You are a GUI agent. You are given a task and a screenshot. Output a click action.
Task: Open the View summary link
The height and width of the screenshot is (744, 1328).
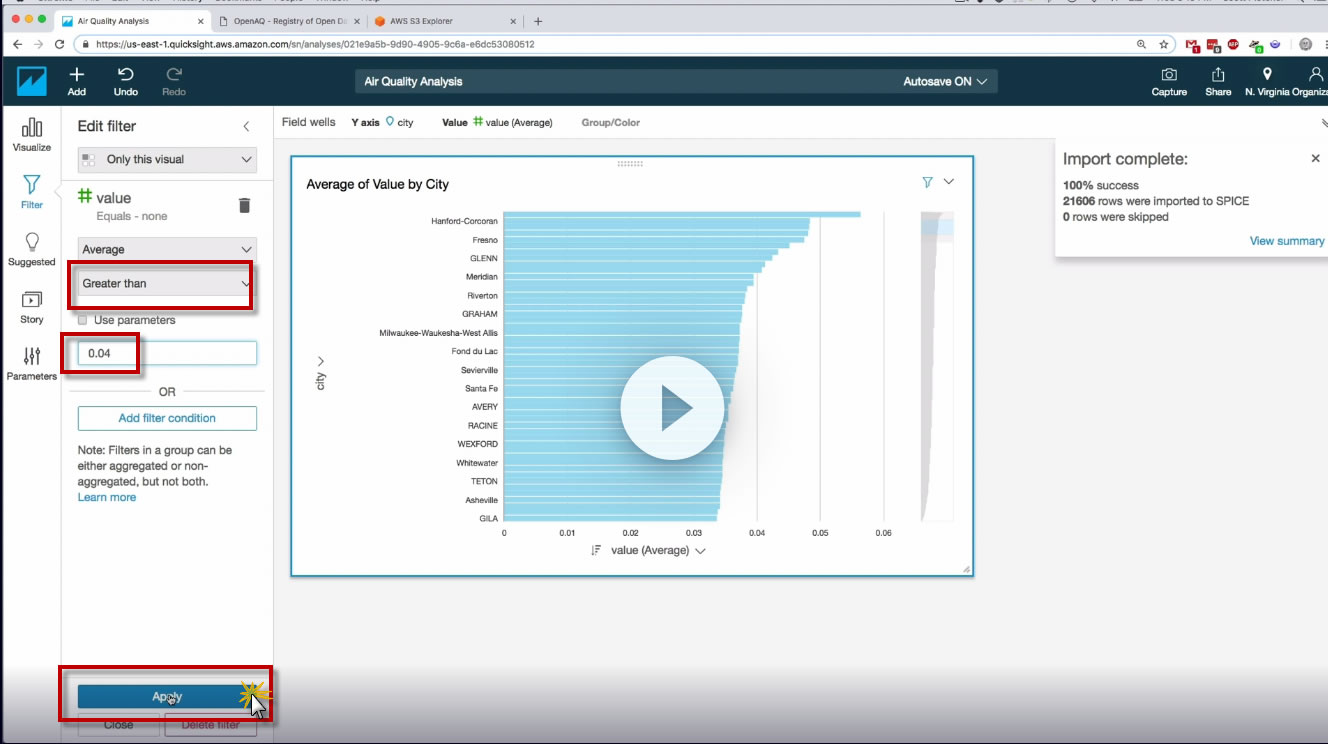1287,241
